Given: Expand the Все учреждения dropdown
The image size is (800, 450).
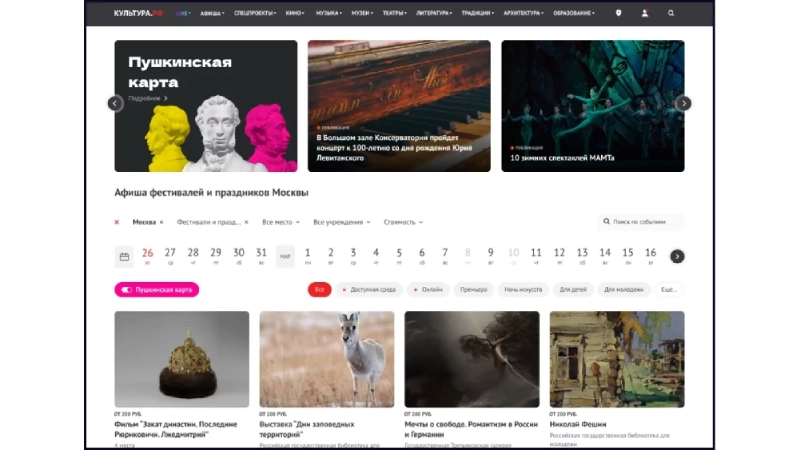Looking at the screenshot, I should pyautogui.click(x=342, y=222).
